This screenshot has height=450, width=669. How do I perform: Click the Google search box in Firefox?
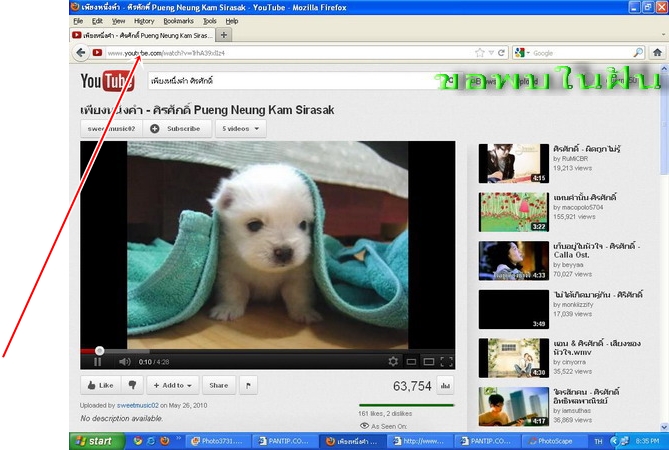(x=580, y=53)
